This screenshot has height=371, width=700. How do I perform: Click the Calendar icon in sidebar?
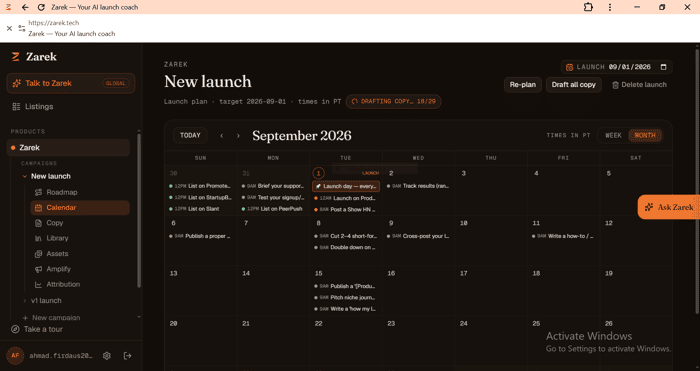[38, 208]
